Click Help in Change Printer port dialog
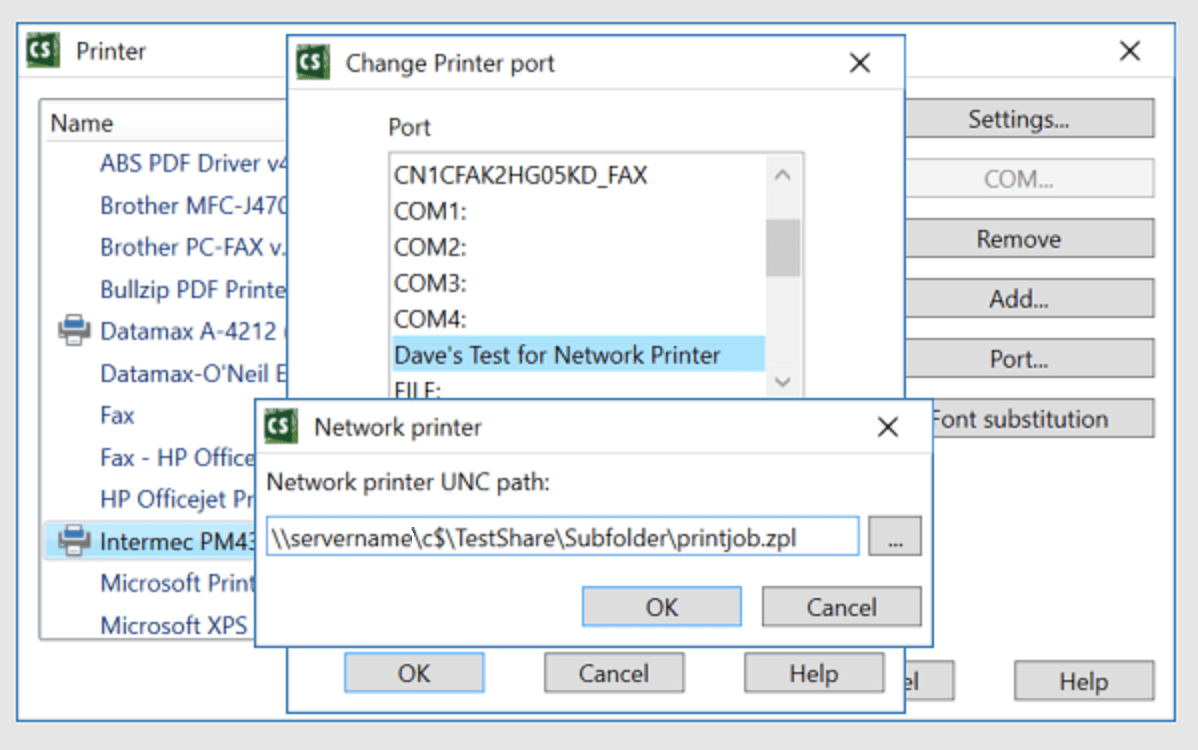Image resolution: width=1198 pixels, height=750 pixels. [812, 672]
